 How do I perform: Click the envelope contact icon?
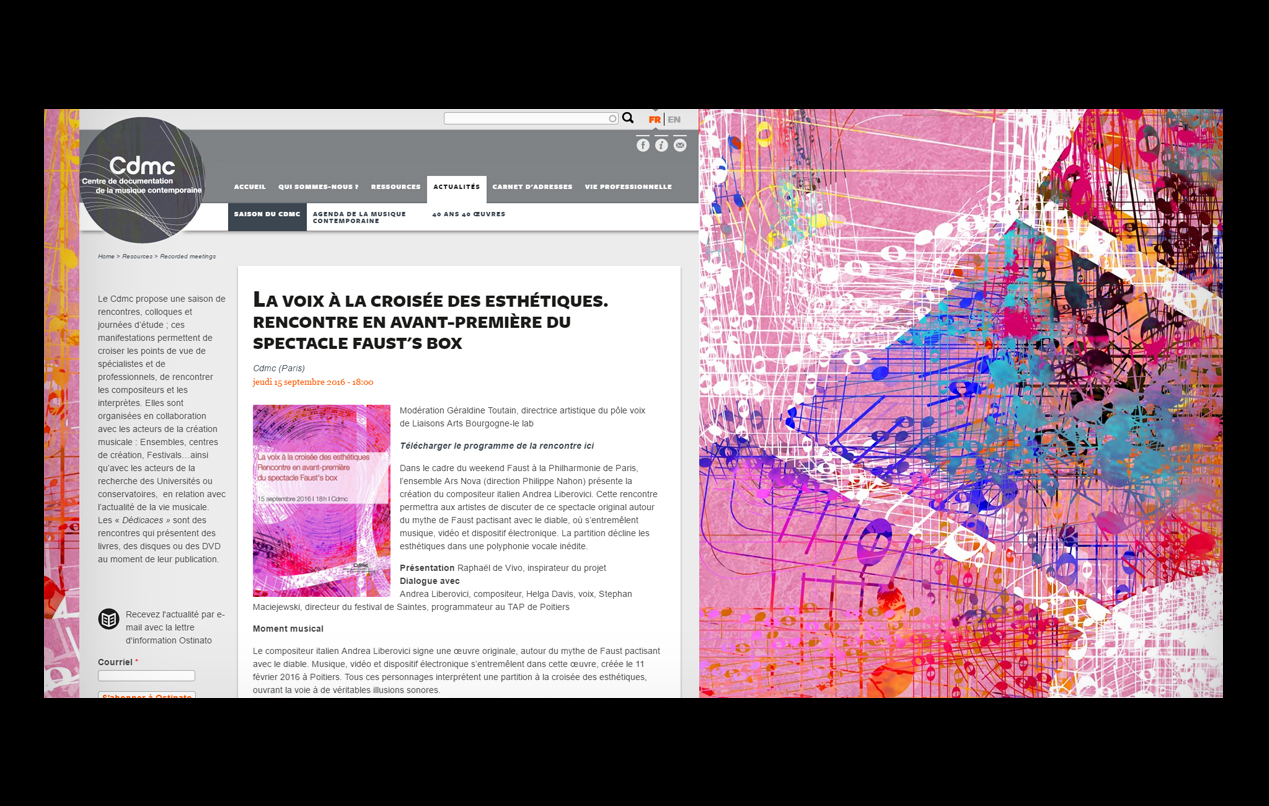click(x=680, y=145)
